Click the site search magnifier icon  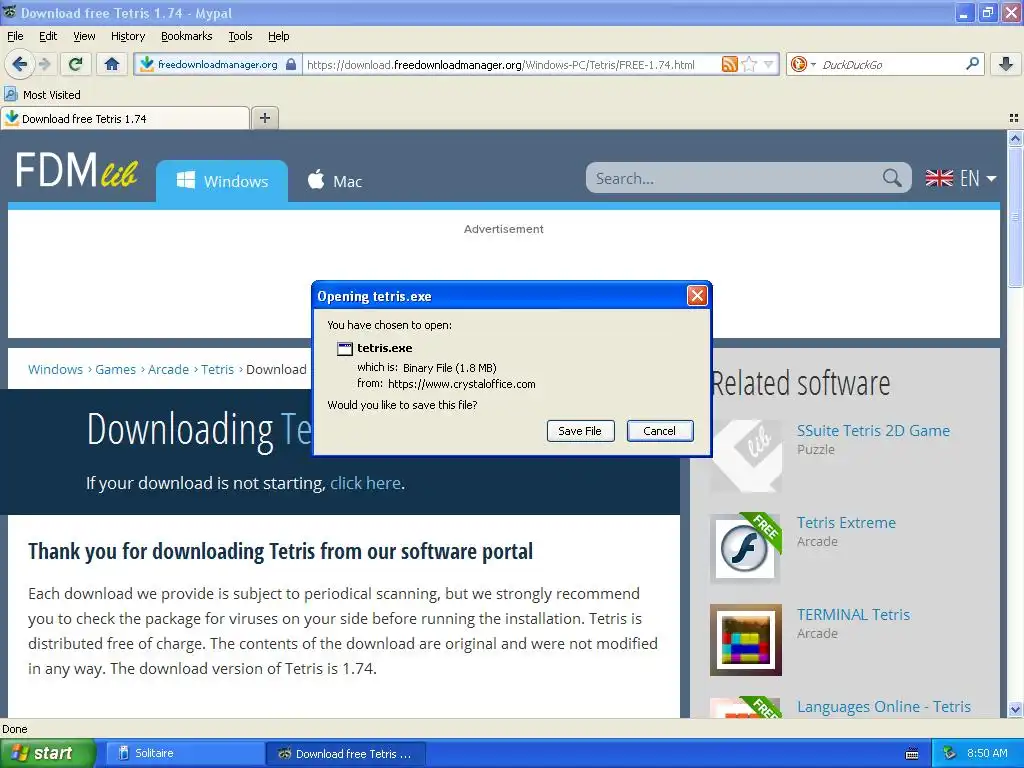coord(892,178)
